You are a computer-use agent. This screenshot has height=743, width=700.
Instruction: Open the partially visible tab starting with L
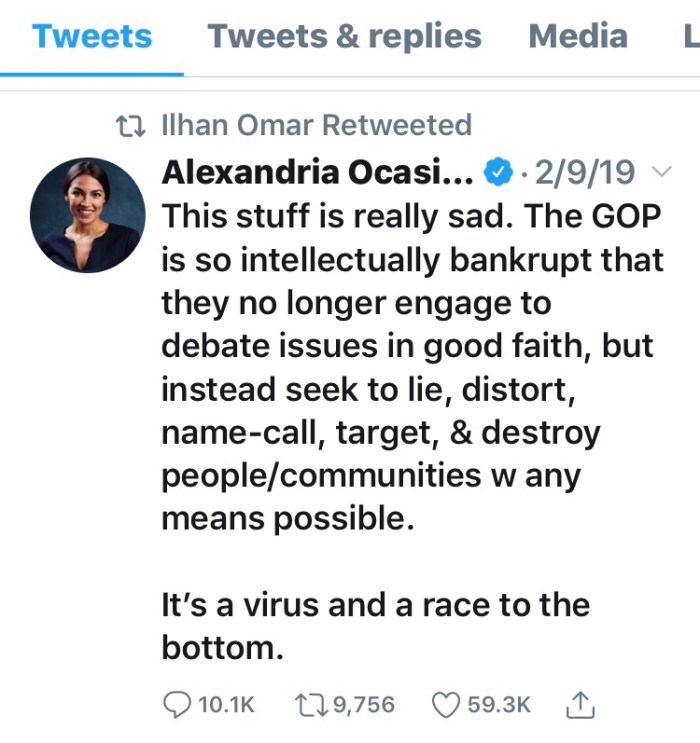point(690,37)
